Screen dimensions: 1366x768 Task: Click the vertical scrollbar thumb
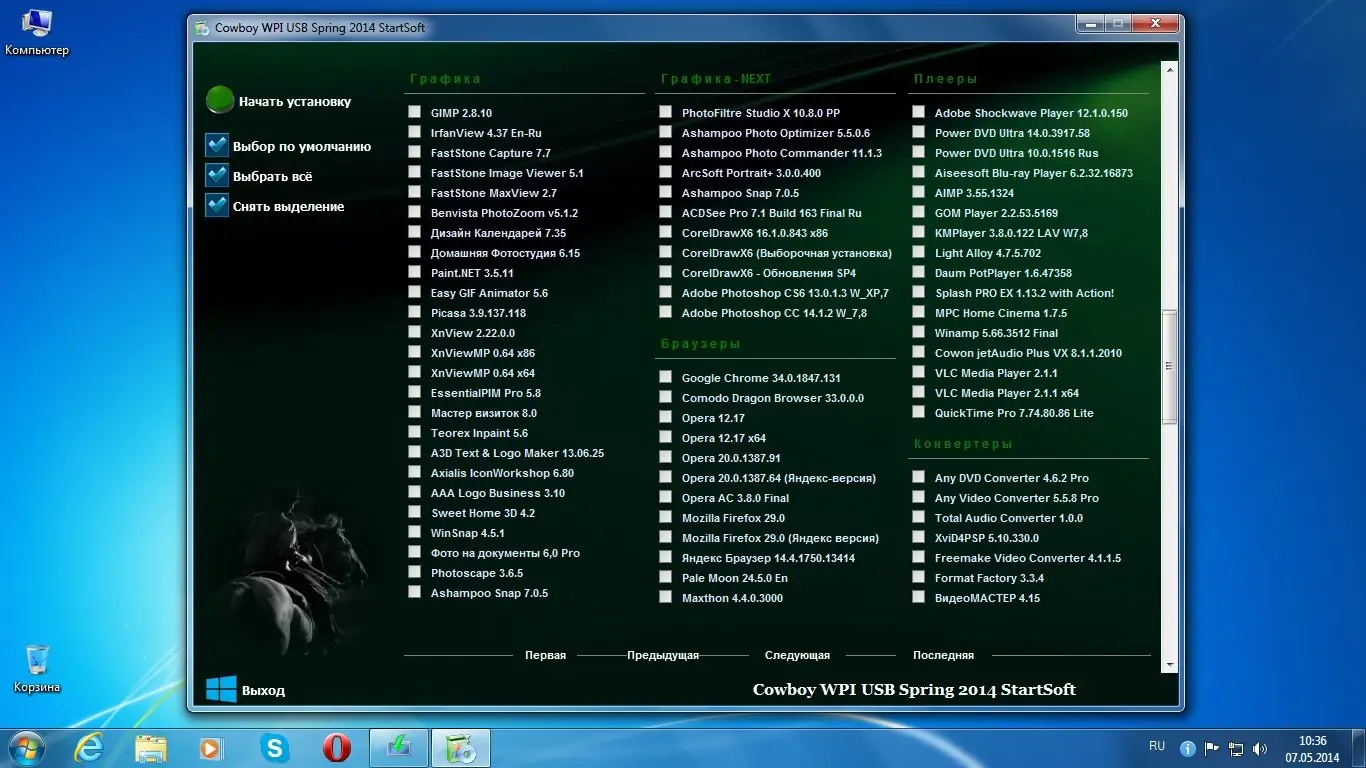tap(1169, 367)
